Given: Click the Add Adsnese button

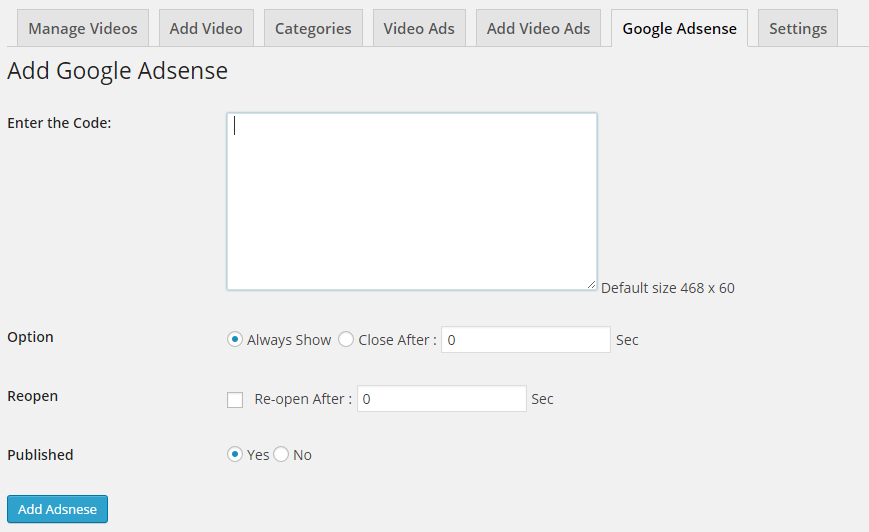Looking at the screenshot, I should 58,509.
